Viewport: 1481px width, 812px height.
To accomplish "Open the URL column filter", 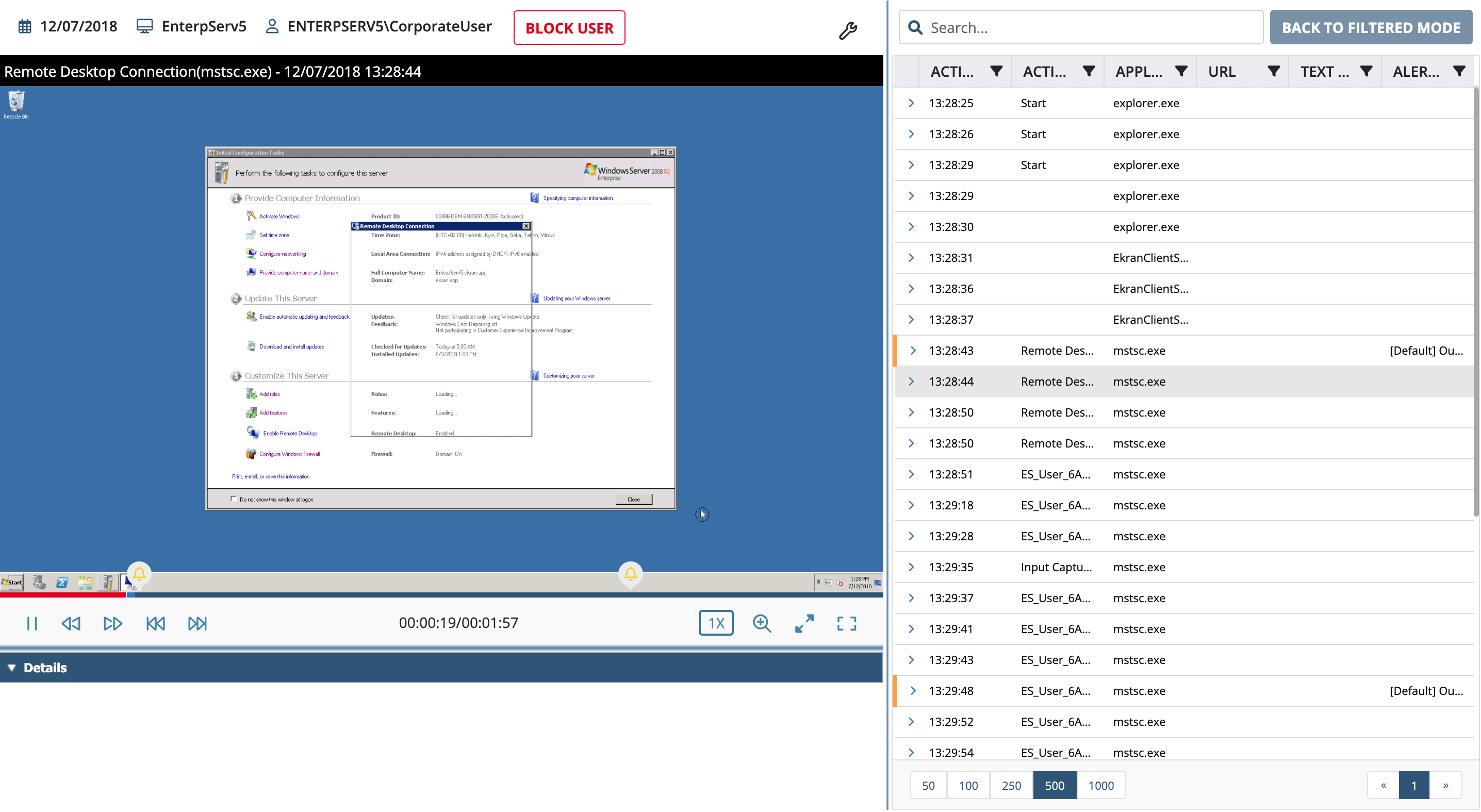I will (x=1274, y=71).
